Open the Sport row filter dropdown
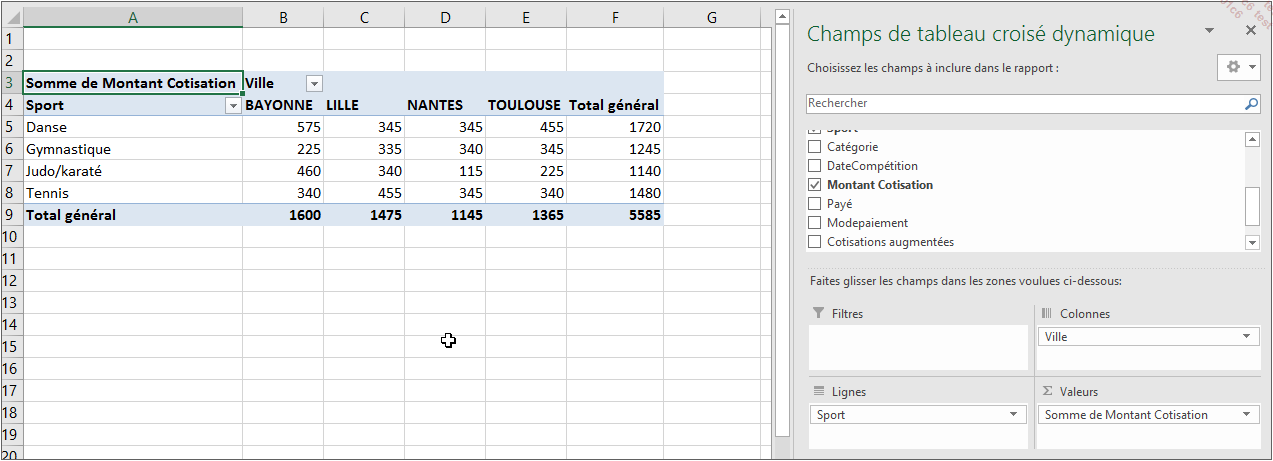This screenshot has width=1273, height=461. [x=233, y=106]
